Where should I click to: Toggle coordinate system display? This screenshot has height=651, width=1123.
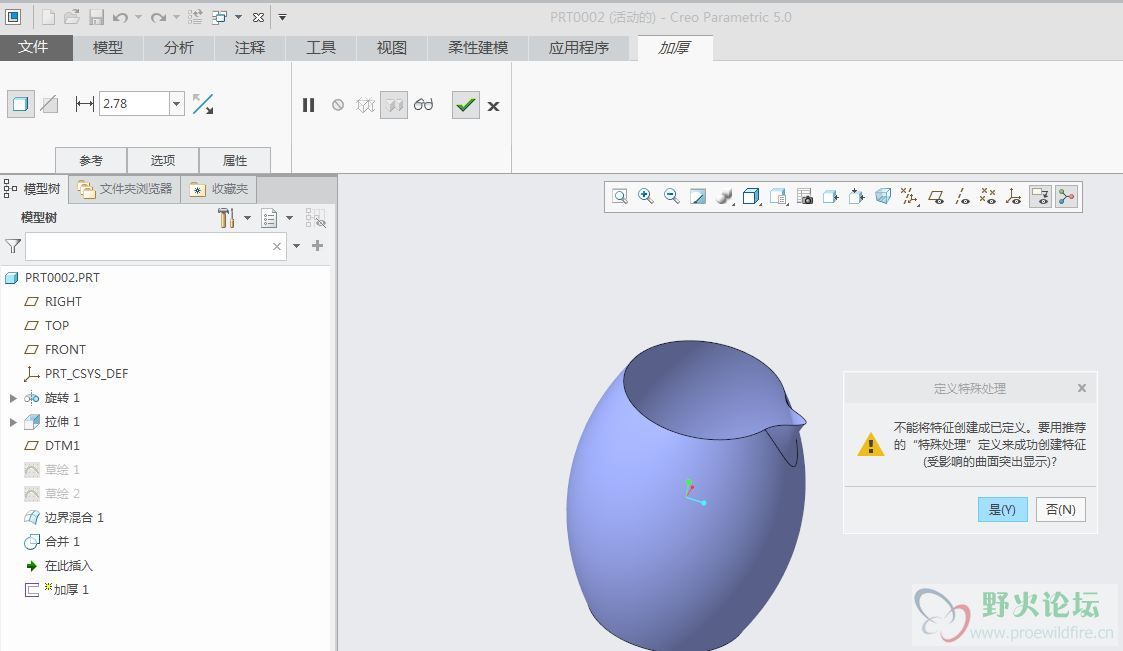pos(1013,196)
